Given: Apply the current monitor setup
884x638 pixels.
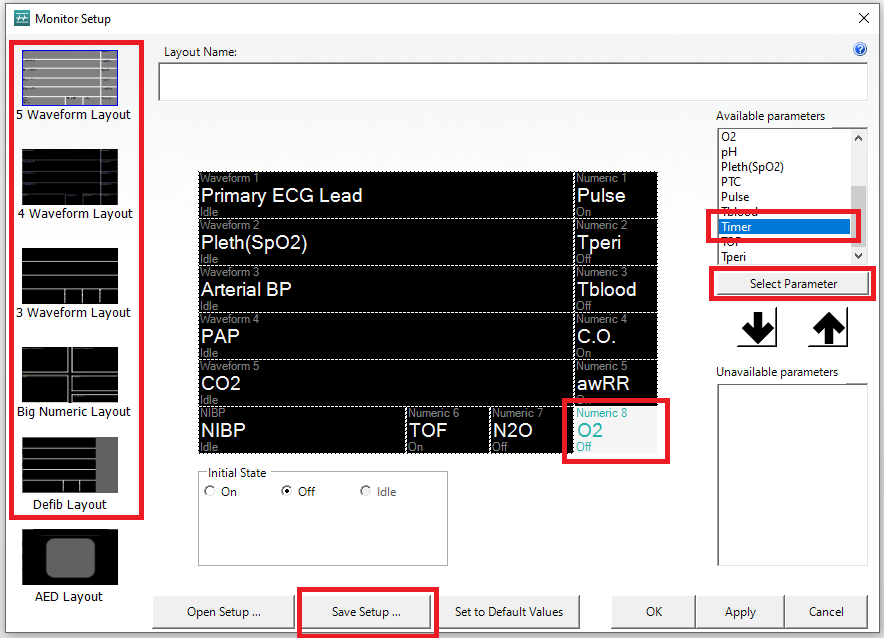Looking at the screenshot, I should point(739,611).
